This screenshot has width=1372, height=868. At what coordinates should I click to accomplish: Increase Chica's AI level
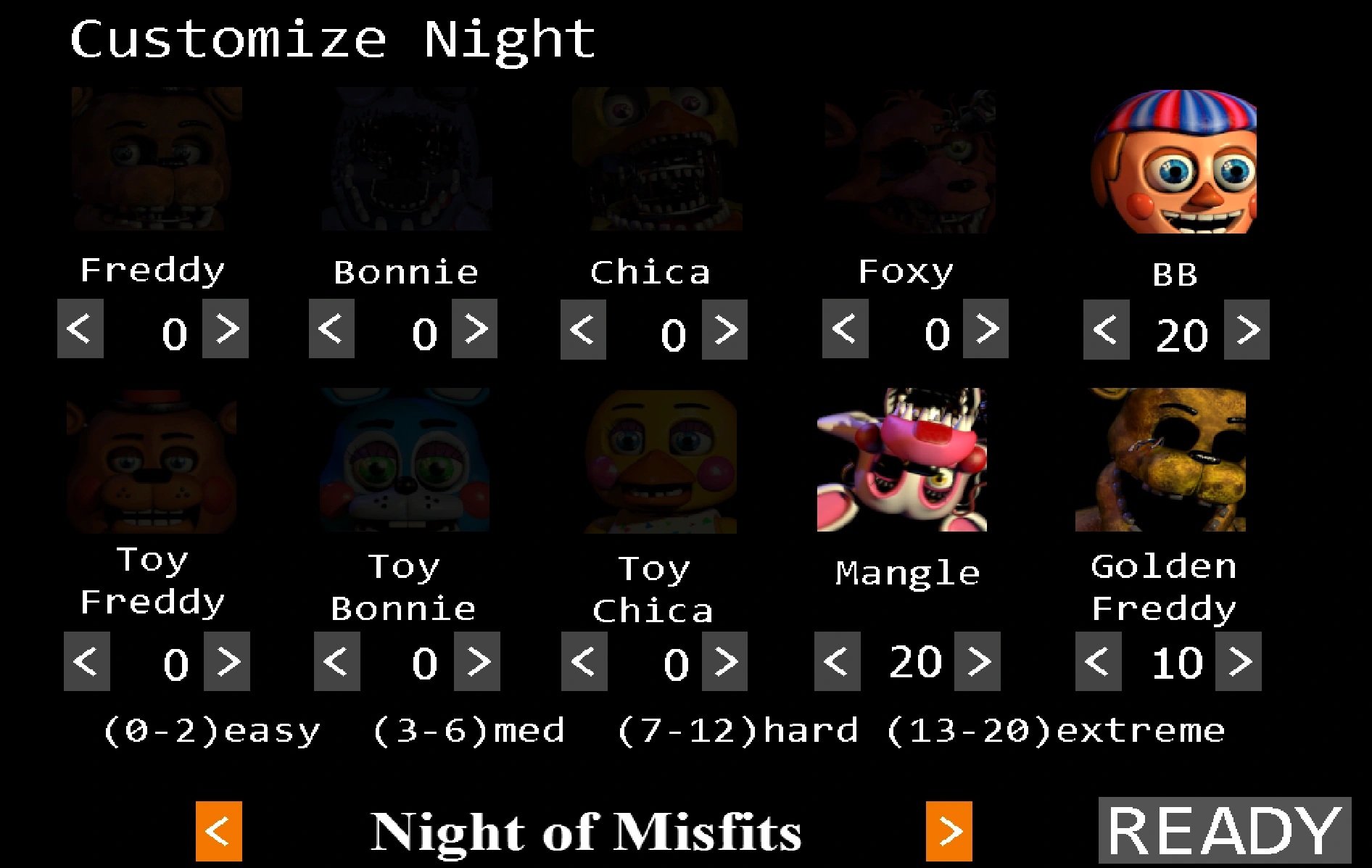724,329
